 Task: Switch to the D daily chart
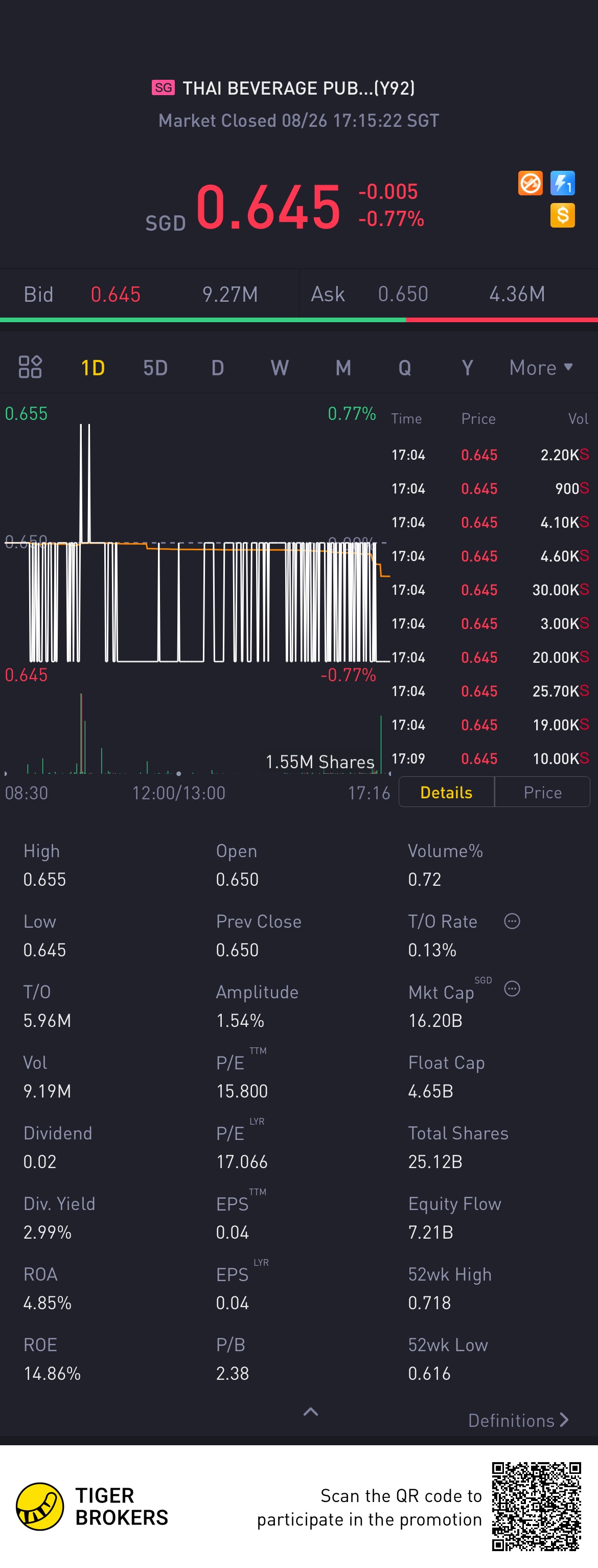[218, 368]
